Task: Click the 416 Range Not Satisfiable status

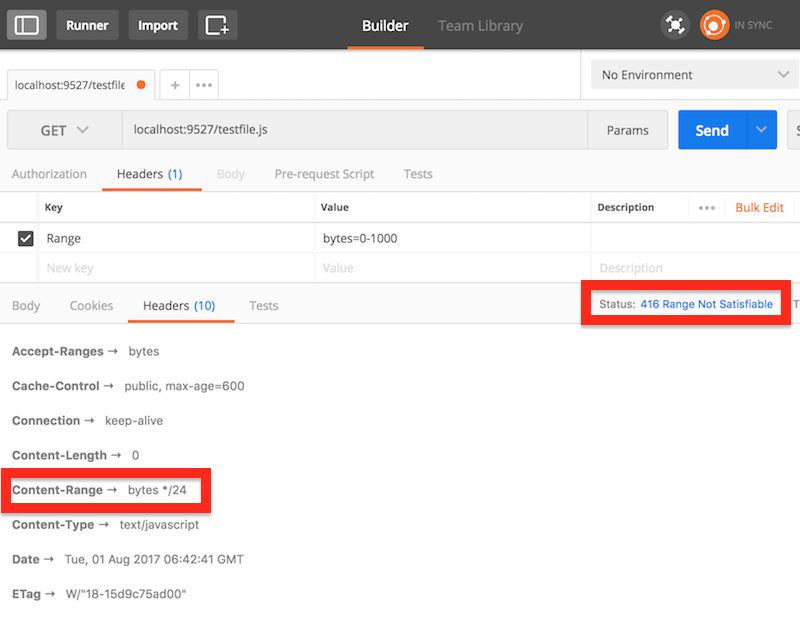Action: (x=707, y=304)
